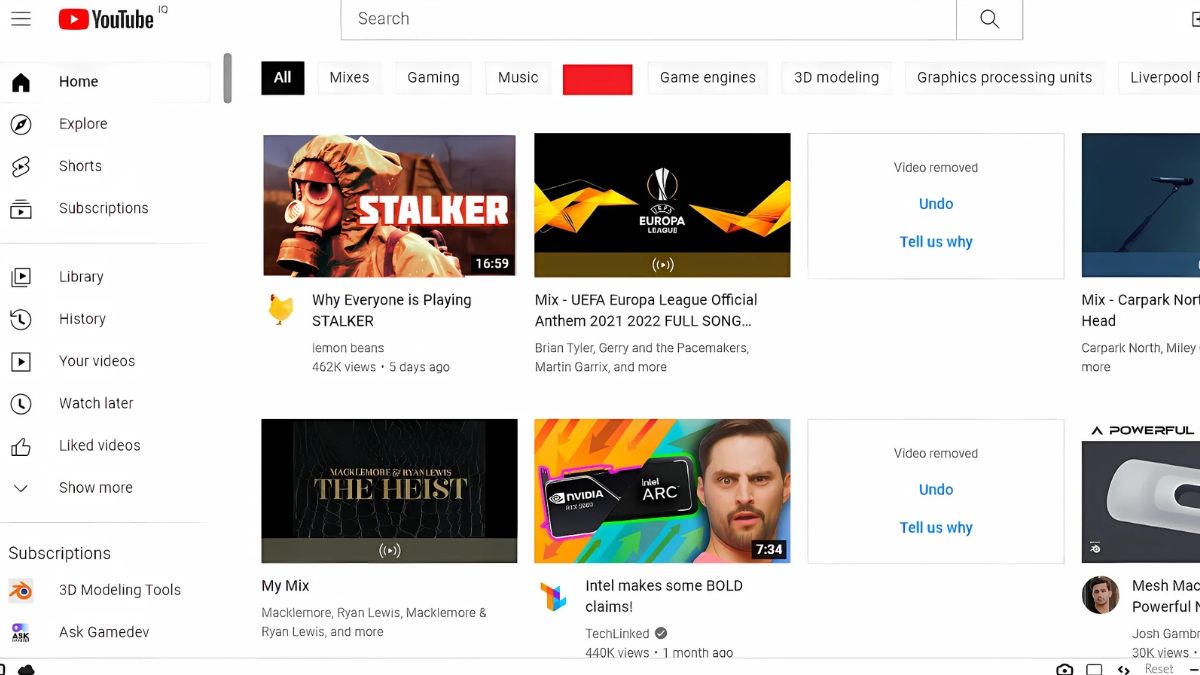Select the Gaming filter chip
This screenshot has width=1200, height=675.
433,78
